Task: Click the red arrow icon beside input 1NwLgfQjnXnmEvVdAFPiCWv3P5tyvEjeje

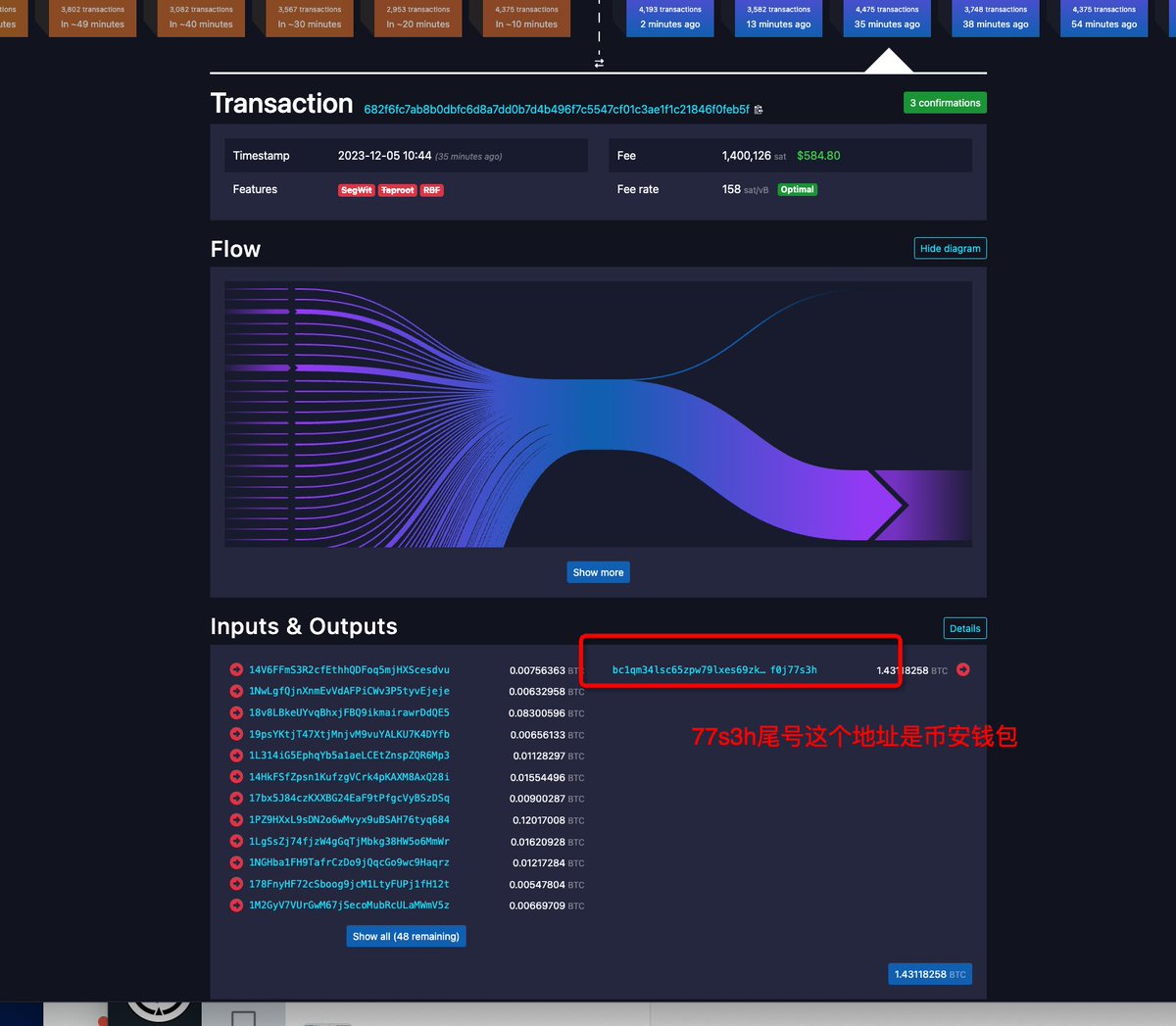Action: (236, 692)
